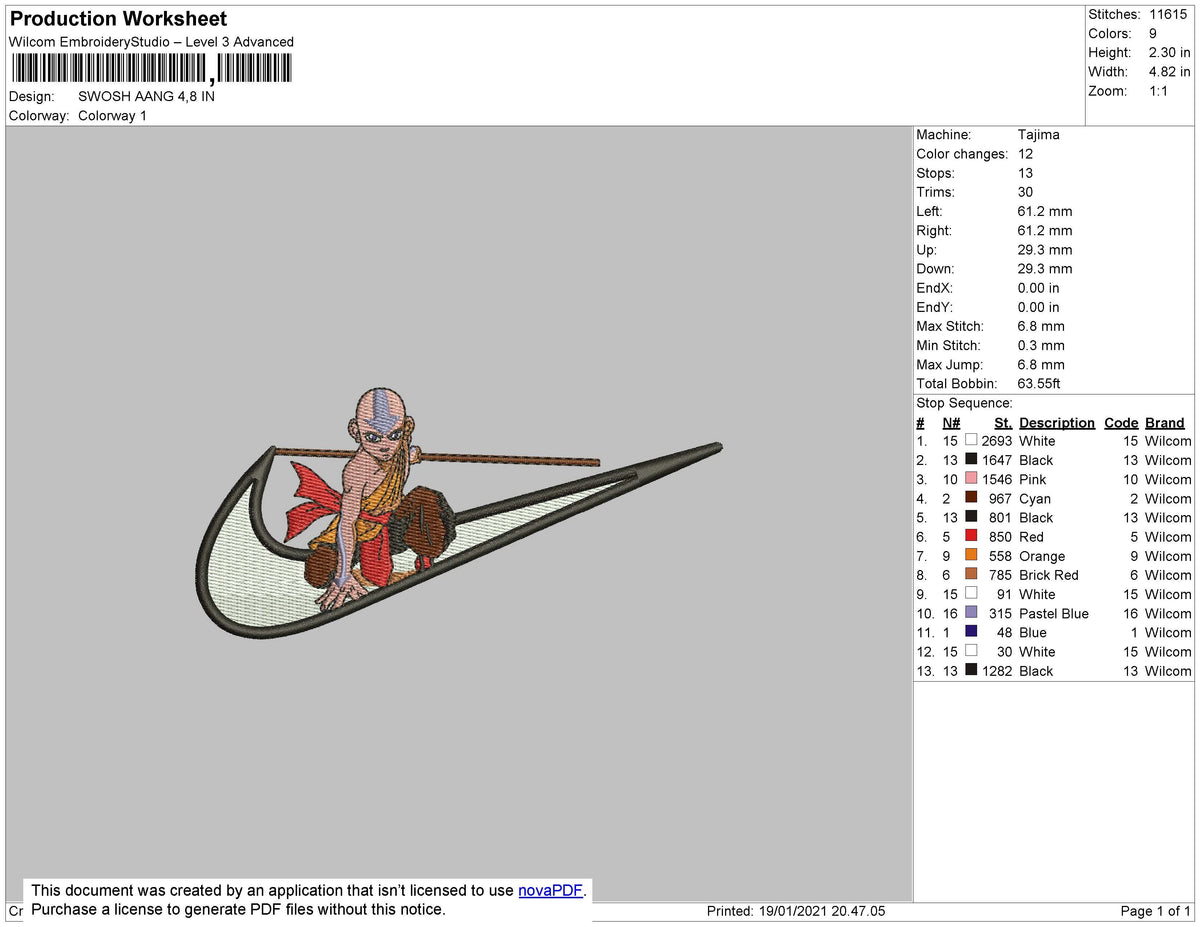Click the Blue swatch in stop 11
This screenshot has height=927, width=1200.
pos(971,632)
